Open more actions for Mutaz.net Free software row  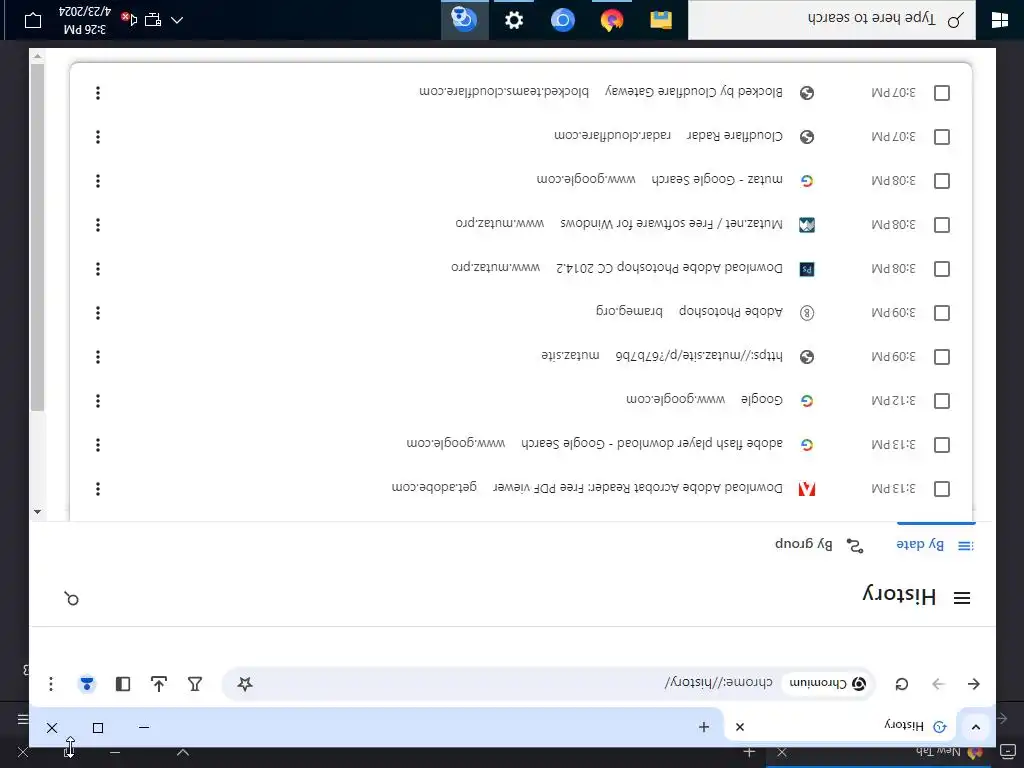(x=98, y=225)
